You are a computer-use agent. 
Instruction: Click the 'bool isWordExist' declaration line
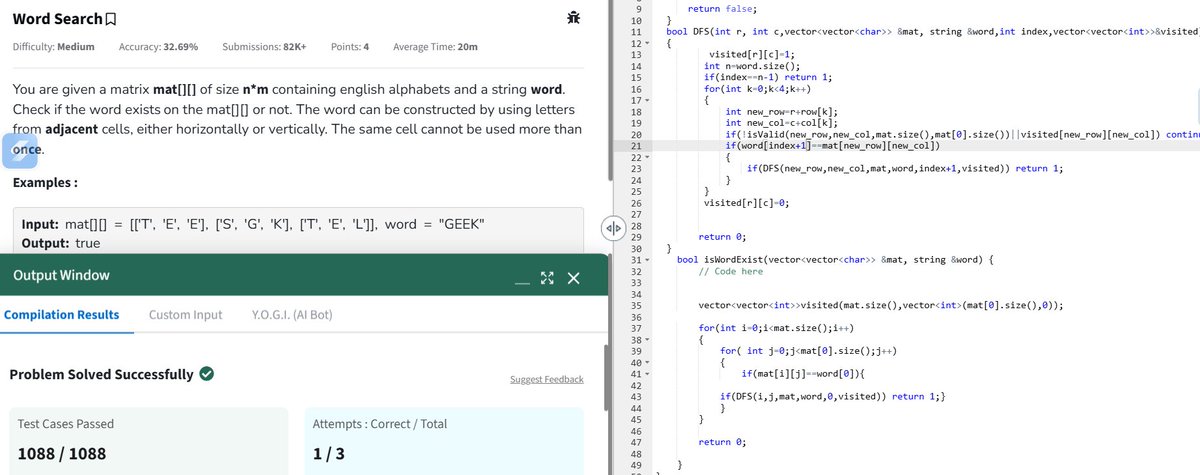click(835, 260)
